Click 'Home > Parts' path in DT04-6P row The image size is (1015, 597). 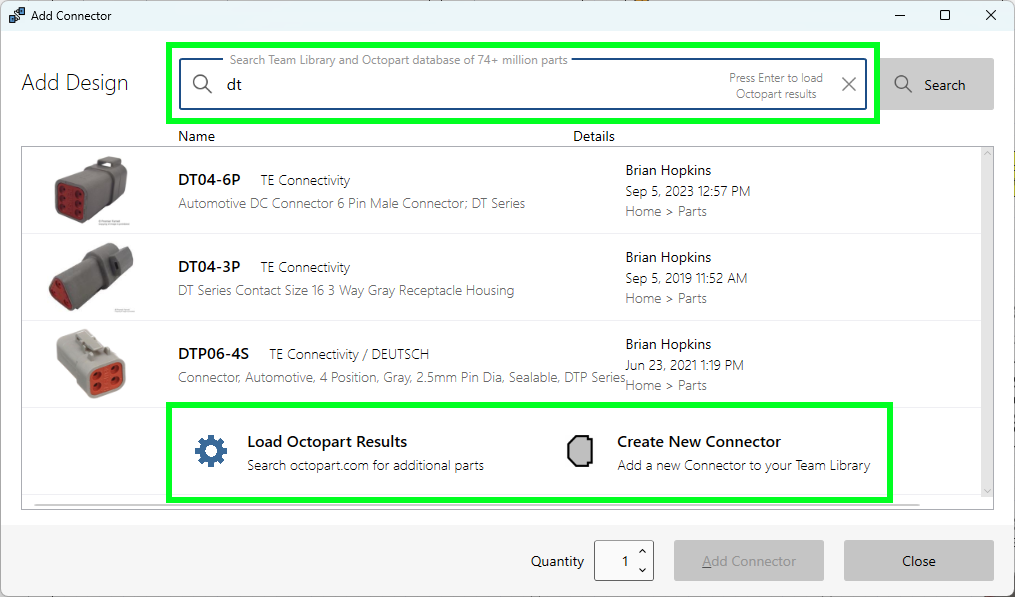coord(666,211)
